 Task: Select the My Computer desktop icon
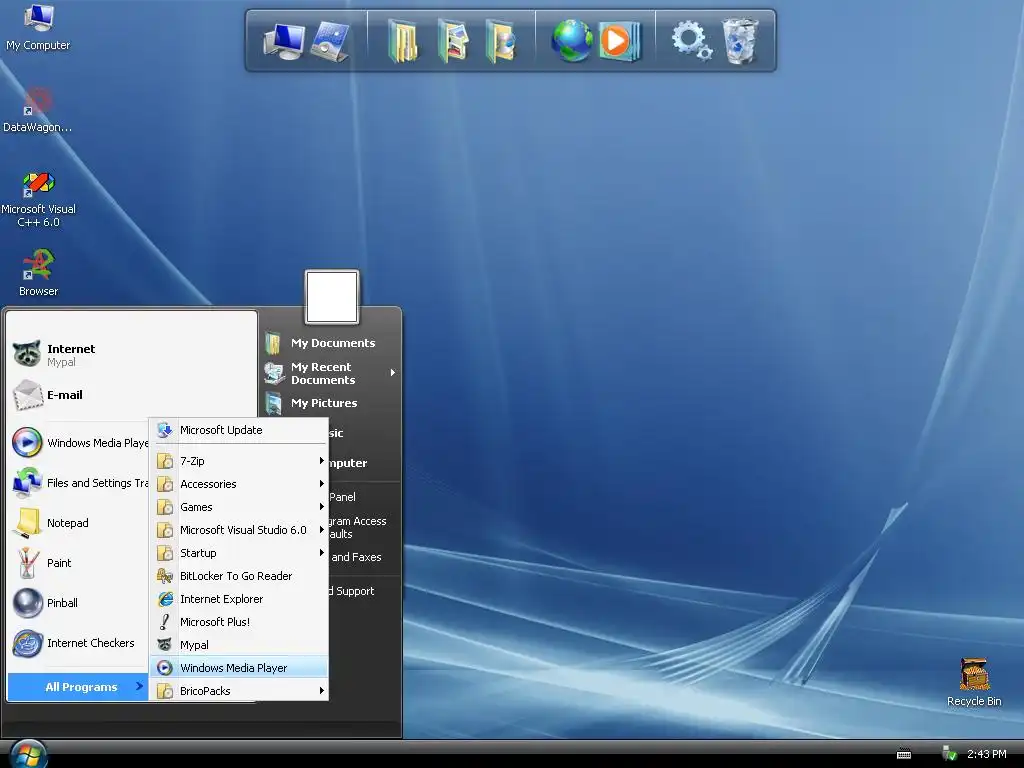click(x=38, y=27)
